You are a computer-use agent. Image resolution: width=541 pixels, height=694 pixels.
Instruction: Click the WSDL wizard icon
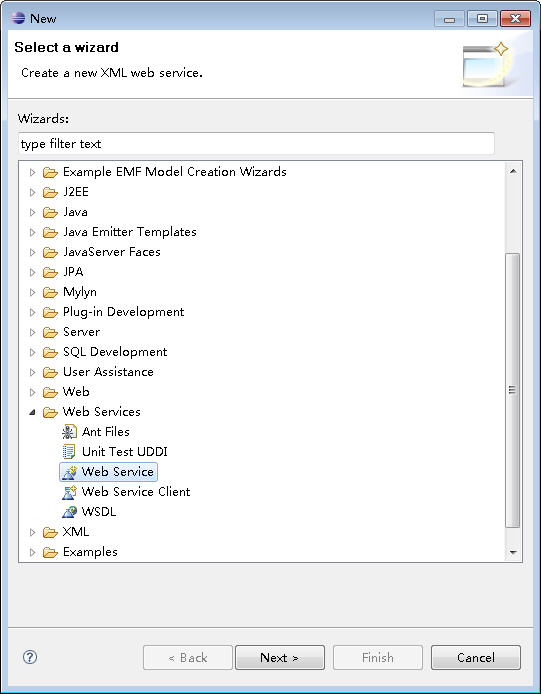point(69,512)
